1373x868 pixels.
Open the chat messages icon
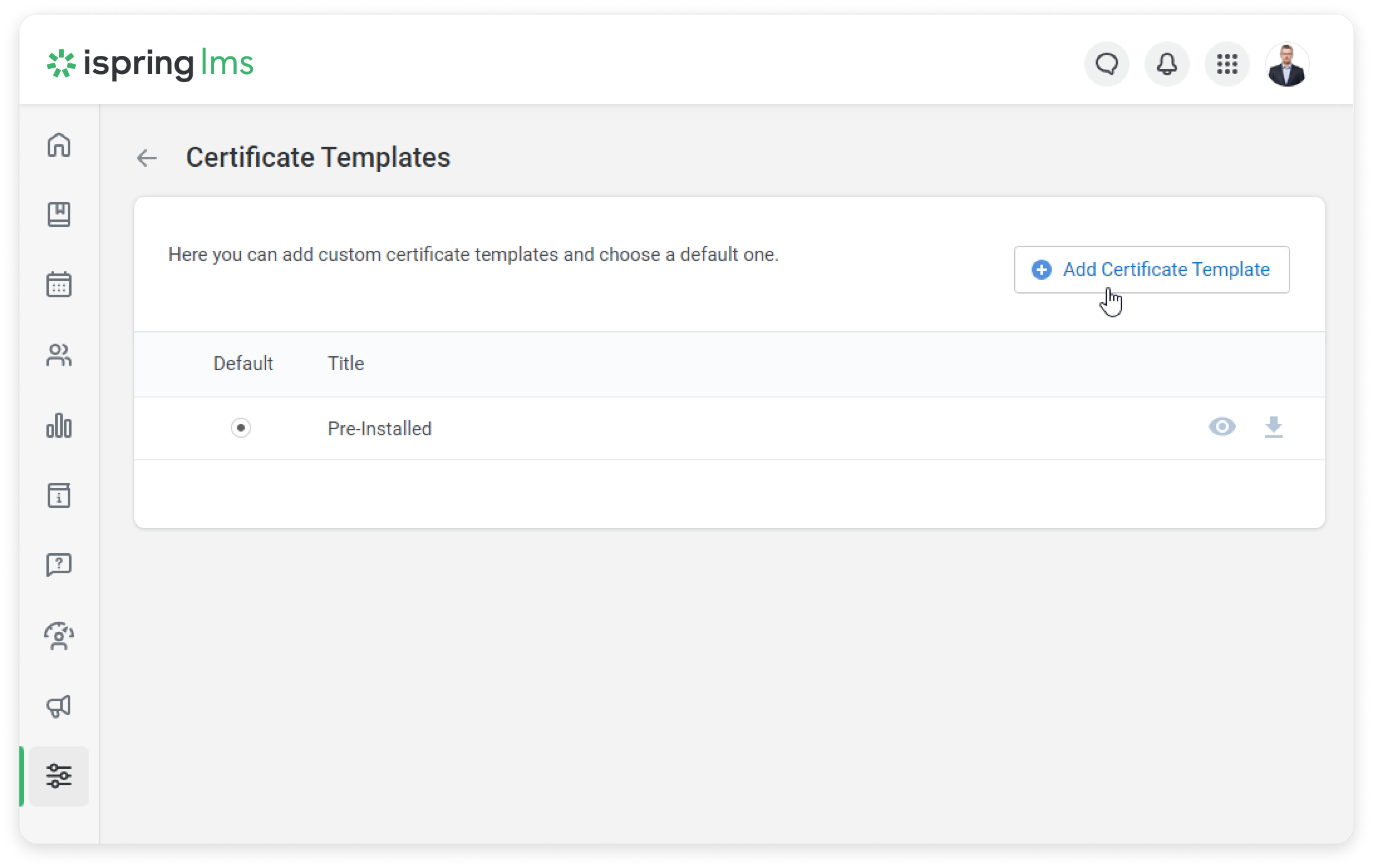click(x=1107, y=64)
